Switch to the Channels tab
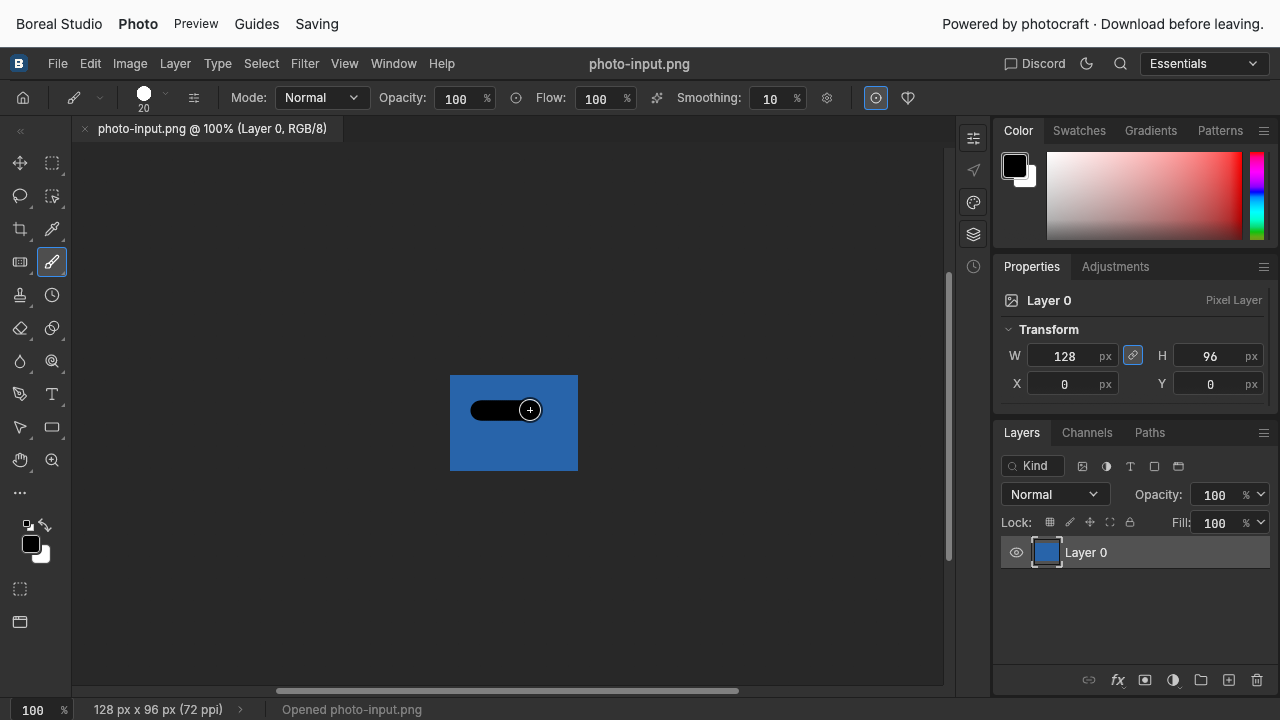Screen dimensions: 1280x720 point(1087,433)
